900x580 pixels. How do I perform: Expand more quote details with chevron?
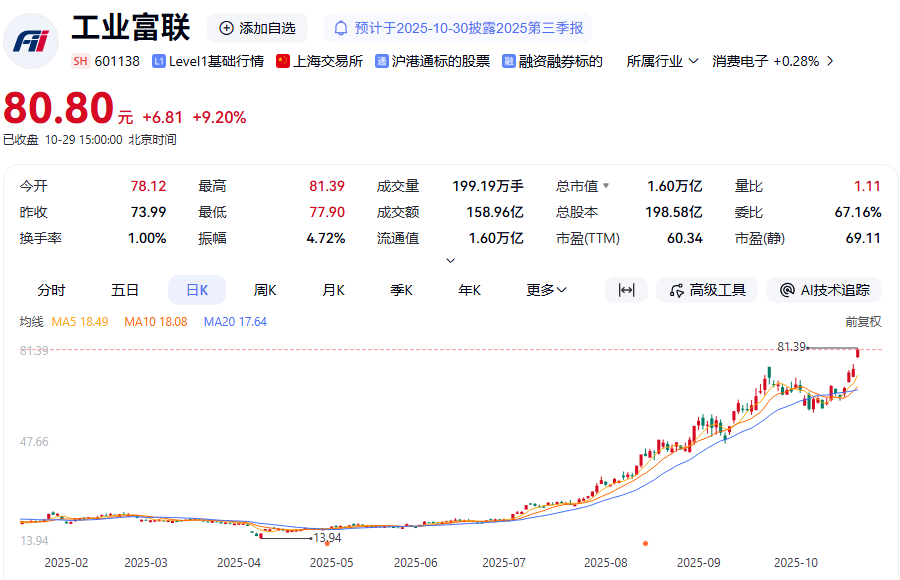click(x=450, y=260)
